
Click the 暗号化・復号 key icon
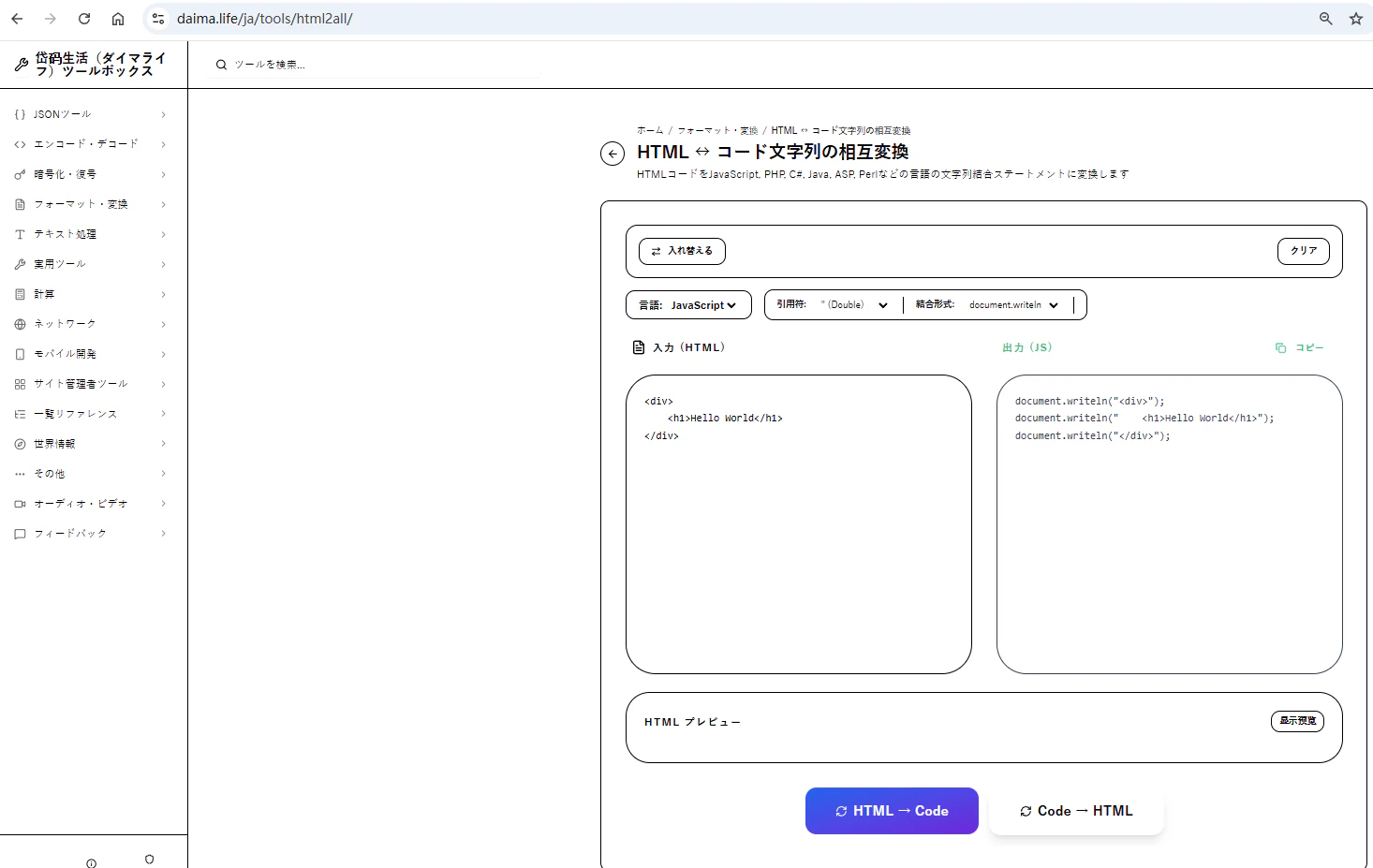pyautogui.click(x=20, y=174)
